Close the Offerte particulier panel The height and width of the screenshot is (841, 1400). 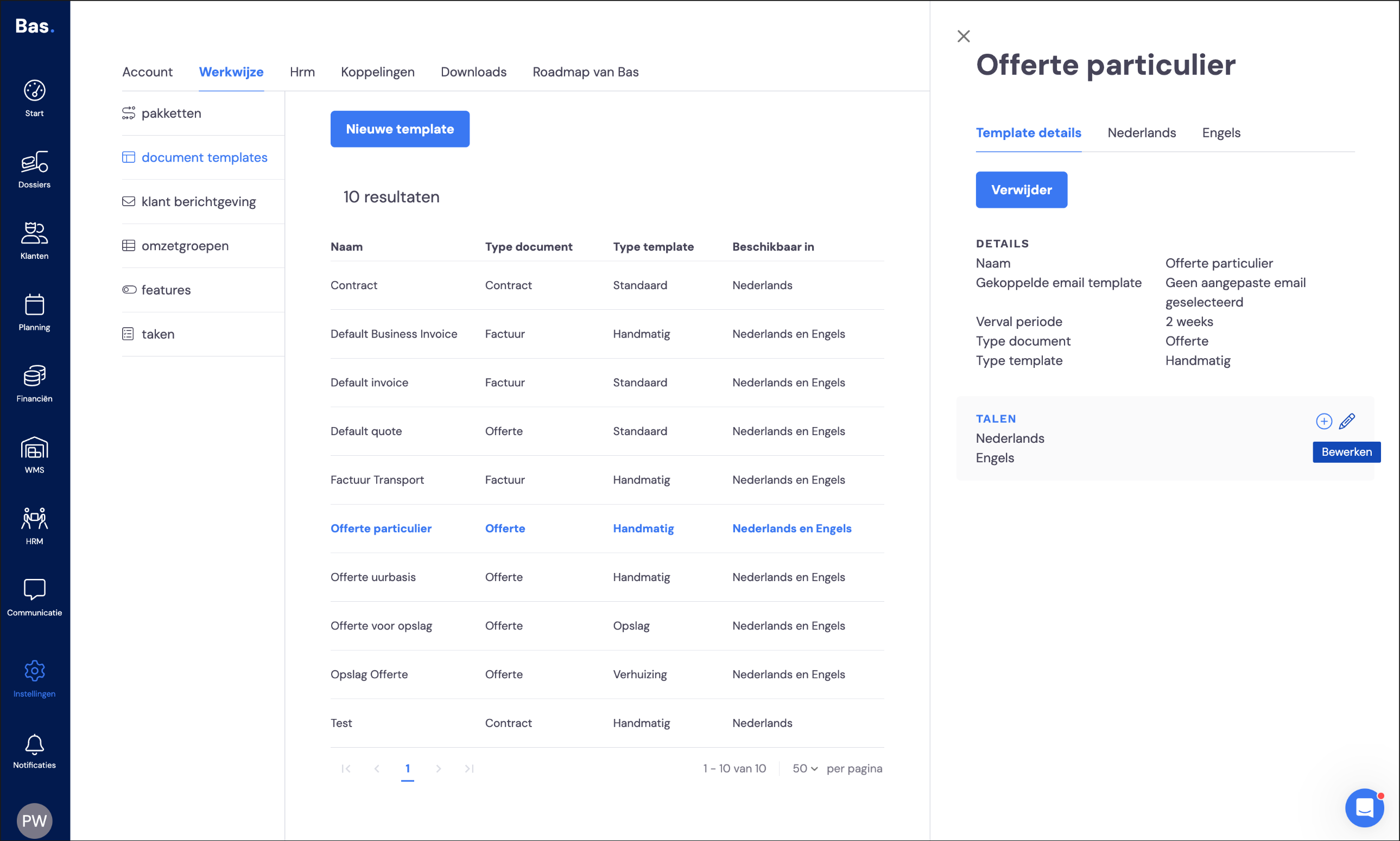963,36
